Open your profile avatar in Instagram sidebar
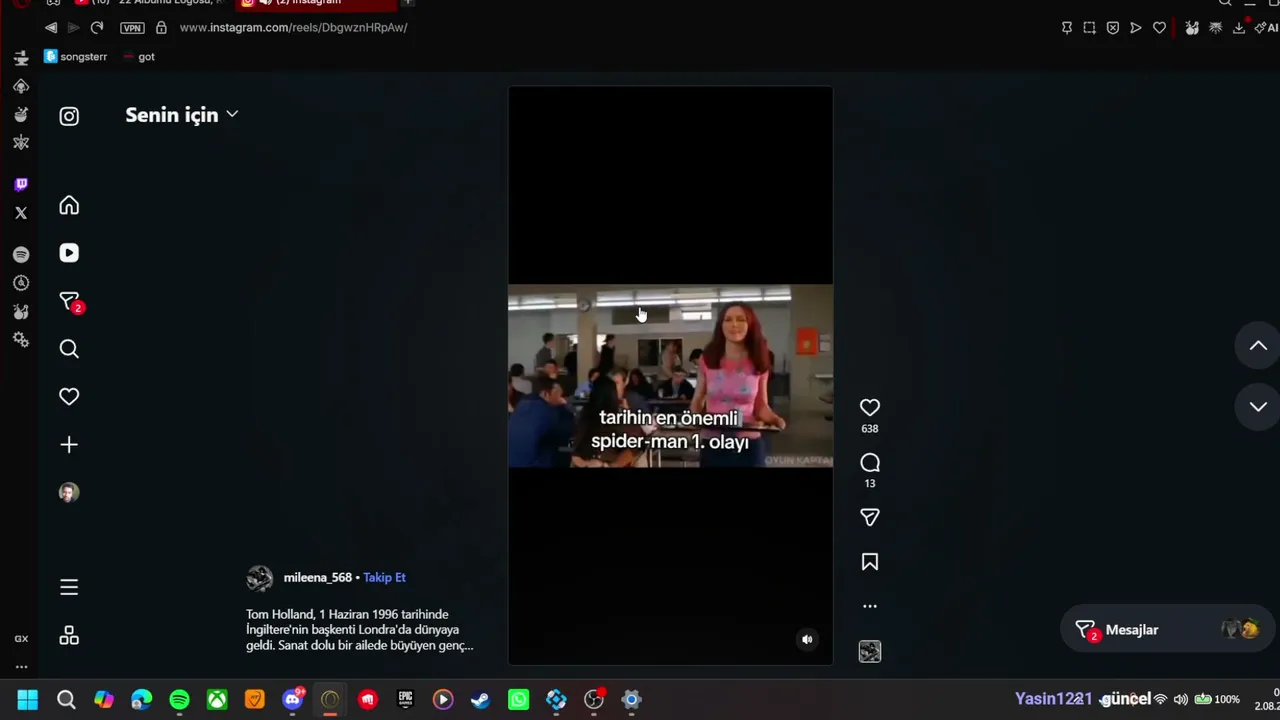1280x720 pixels. pyautogui.click(x=69, y=493)
